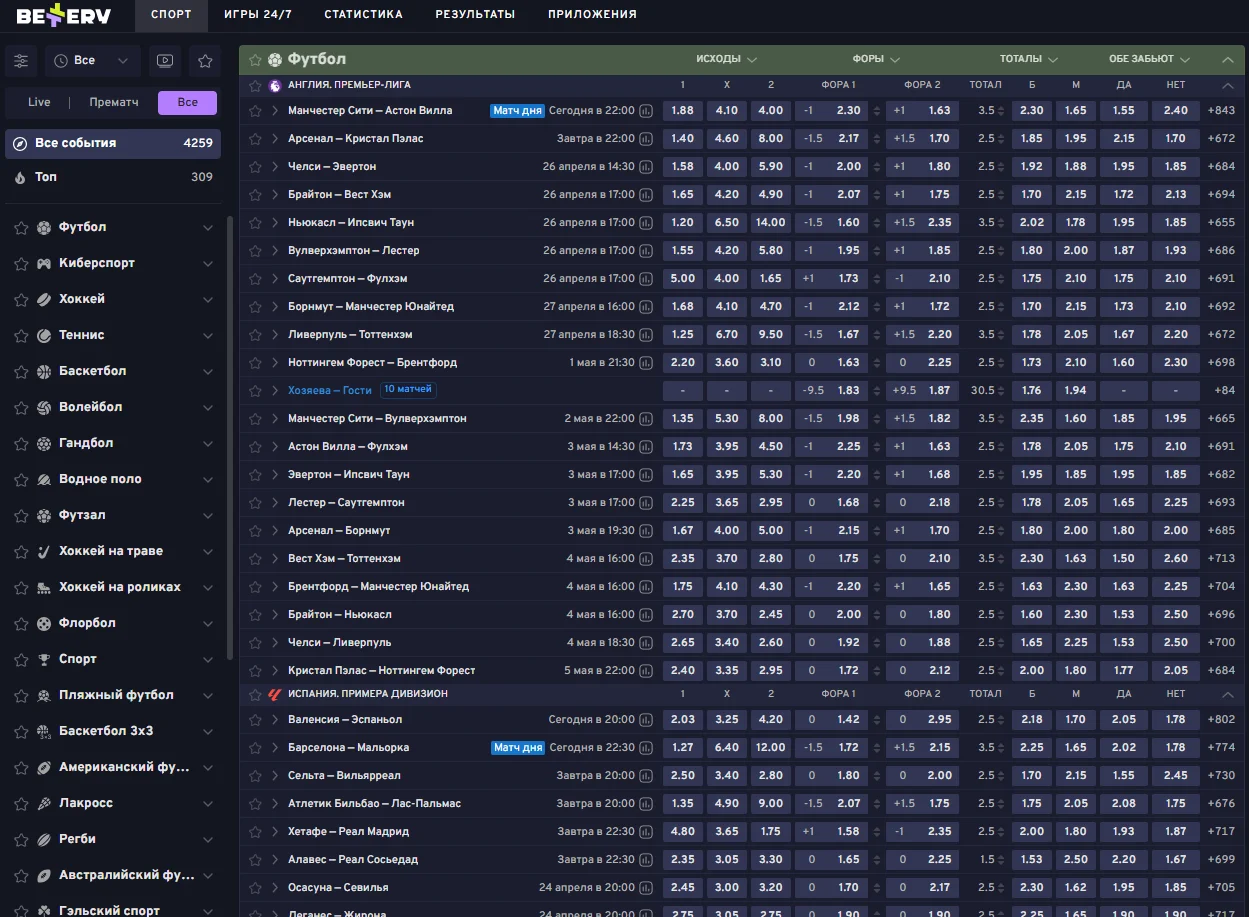Click the video broadcast filter icon

pos(165,61)
